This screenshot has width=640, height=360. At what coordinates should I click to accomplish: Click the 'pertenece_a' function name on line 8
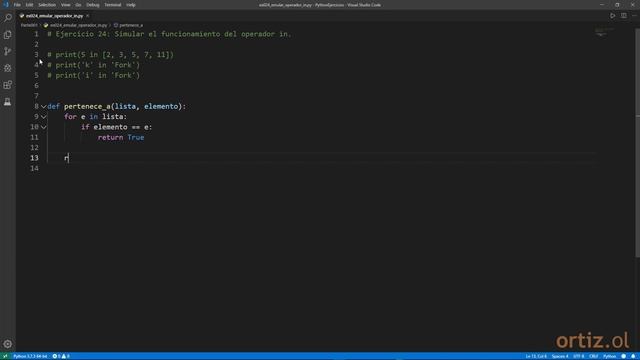coord(87,107)
